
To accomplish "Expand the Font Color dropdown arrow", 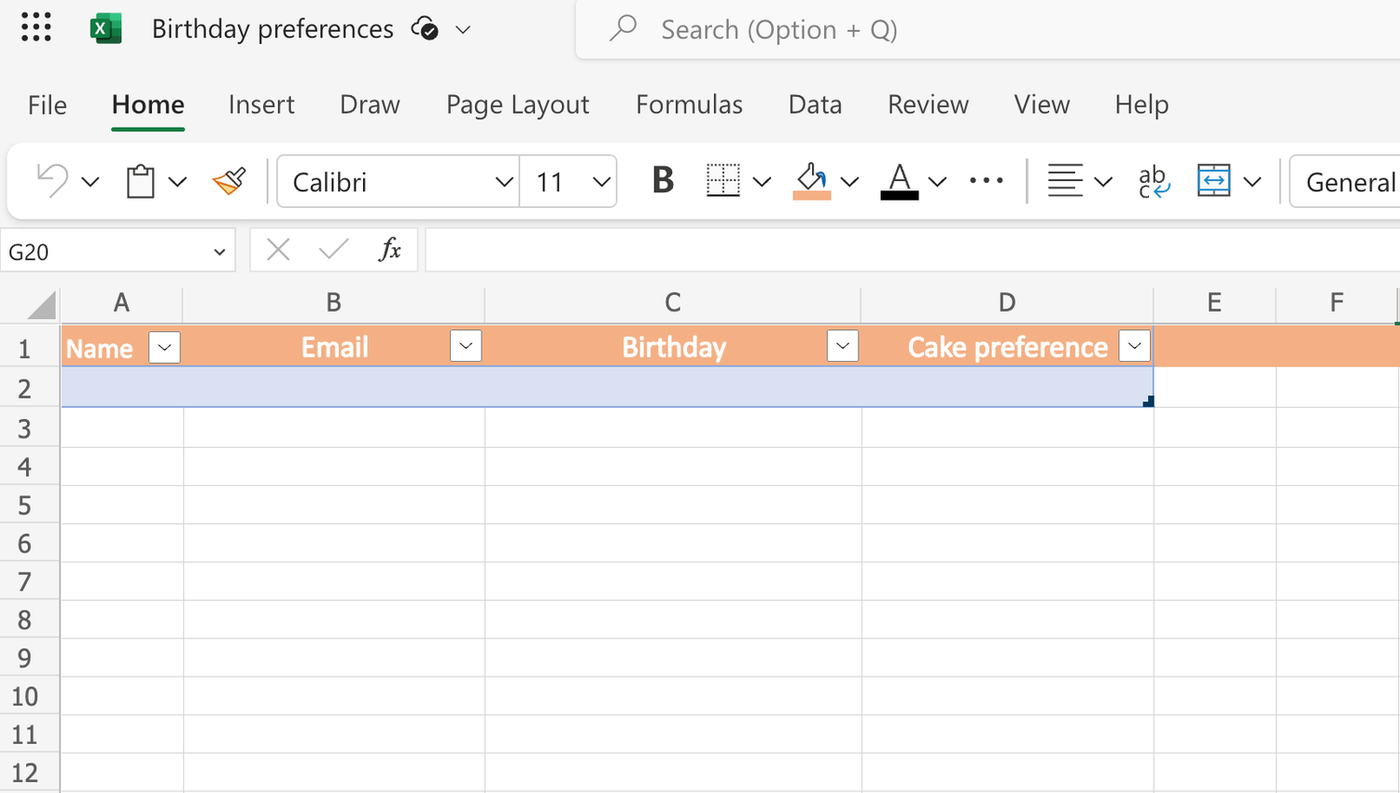I will pyautogui.click(x=937, y=181).
